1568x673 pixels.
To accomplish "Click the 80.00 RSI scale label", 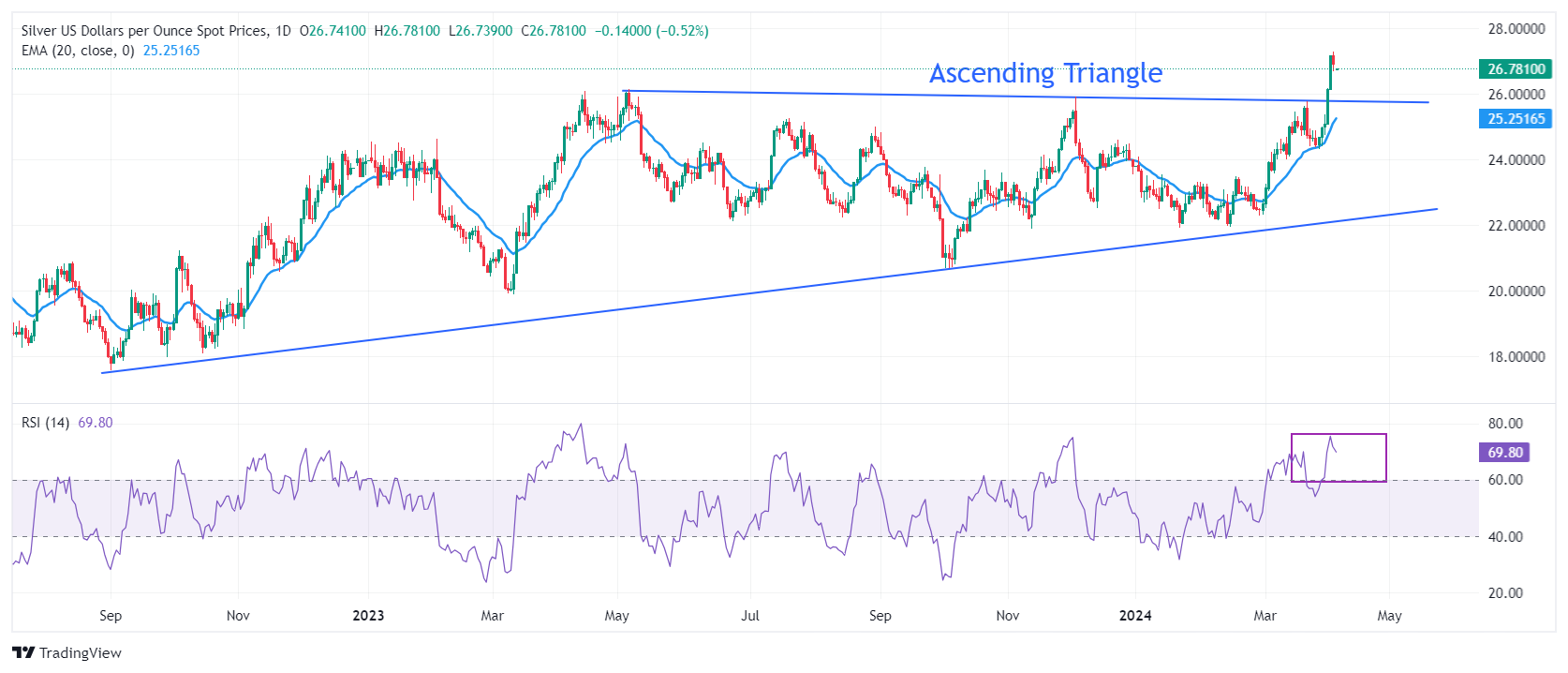I will click(1505, 424).
